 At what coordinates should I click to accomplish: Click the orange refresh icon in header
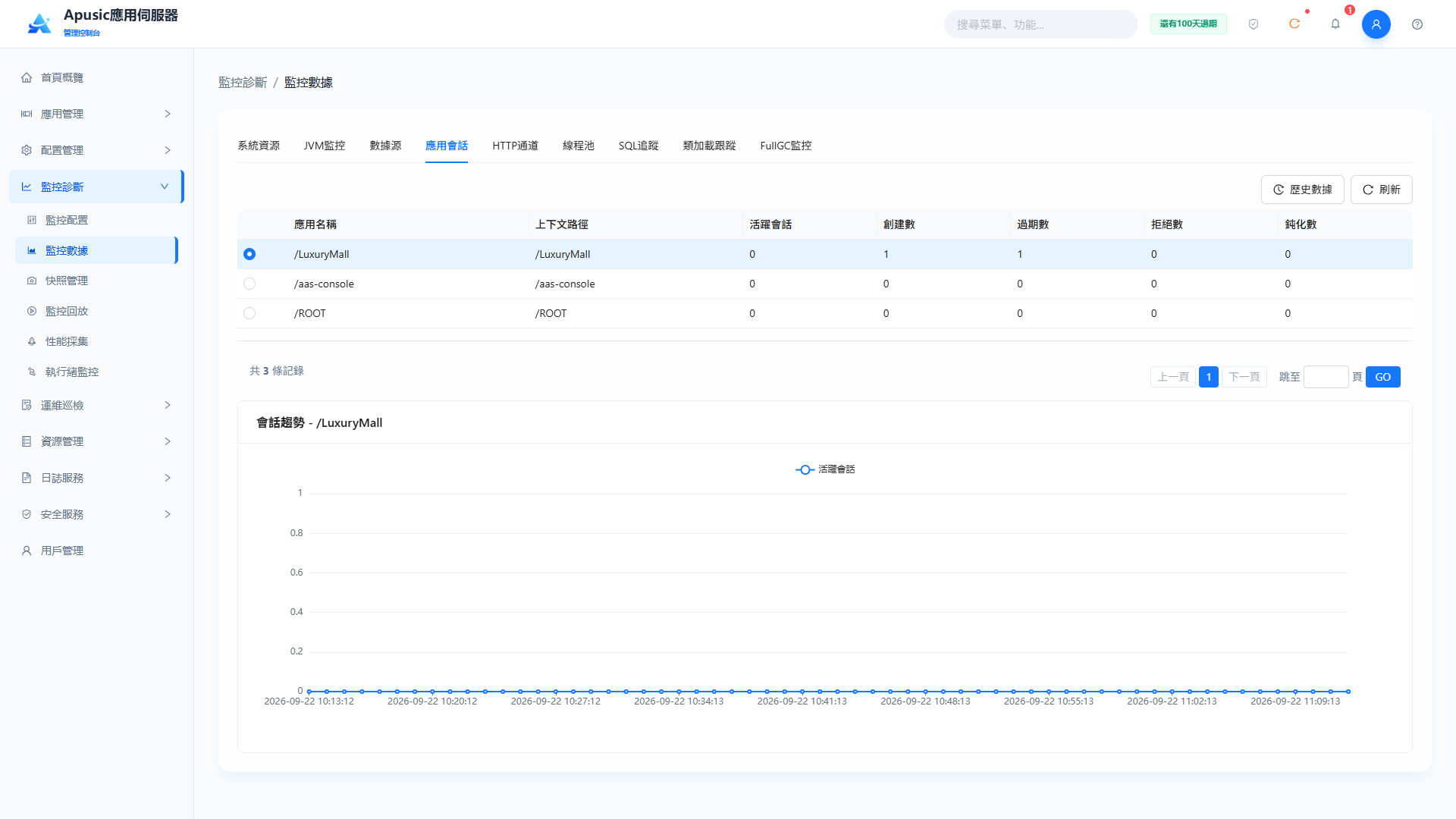tap(1294, 24)
